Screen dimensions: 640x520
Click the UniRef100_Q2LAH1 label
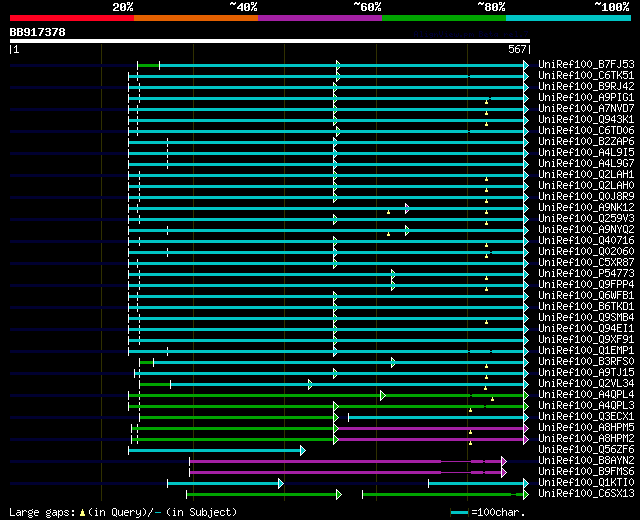[x=586, y=175]
